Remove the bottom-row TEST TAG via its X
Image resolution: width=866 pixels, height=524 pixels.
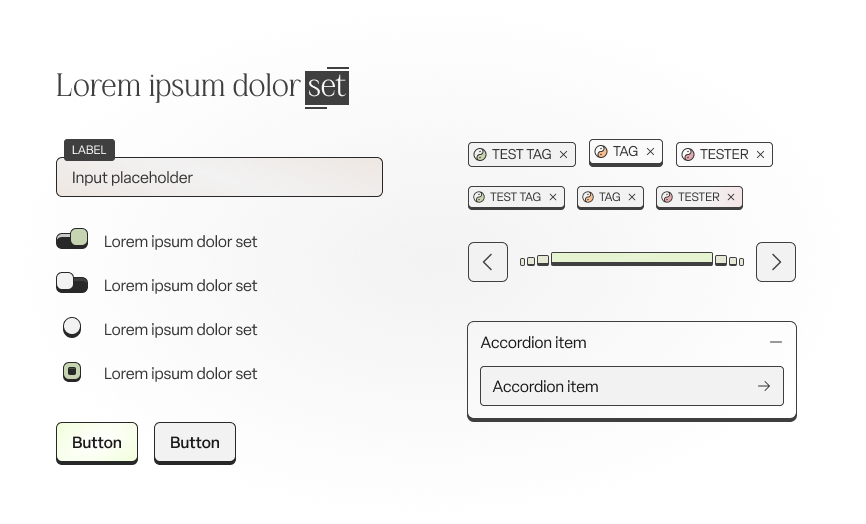553,197
